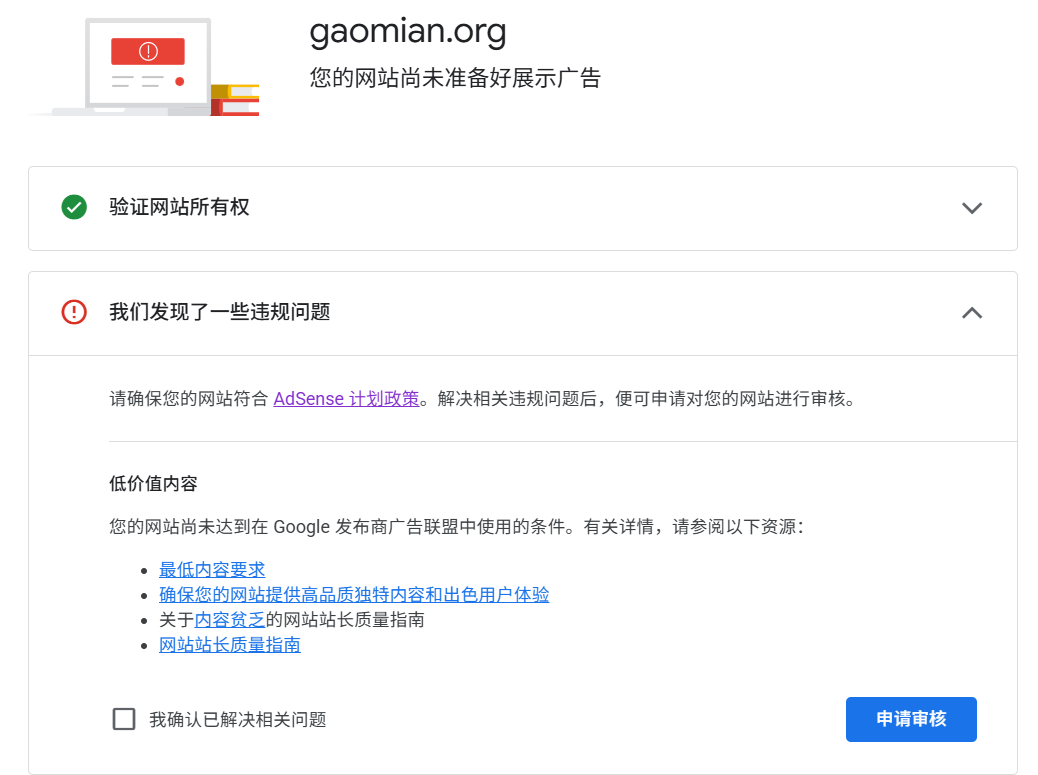The width and height of the screenshot is (1038, 775).
Task: Click the 低价值内容 heading
Action: pos(153,484)
